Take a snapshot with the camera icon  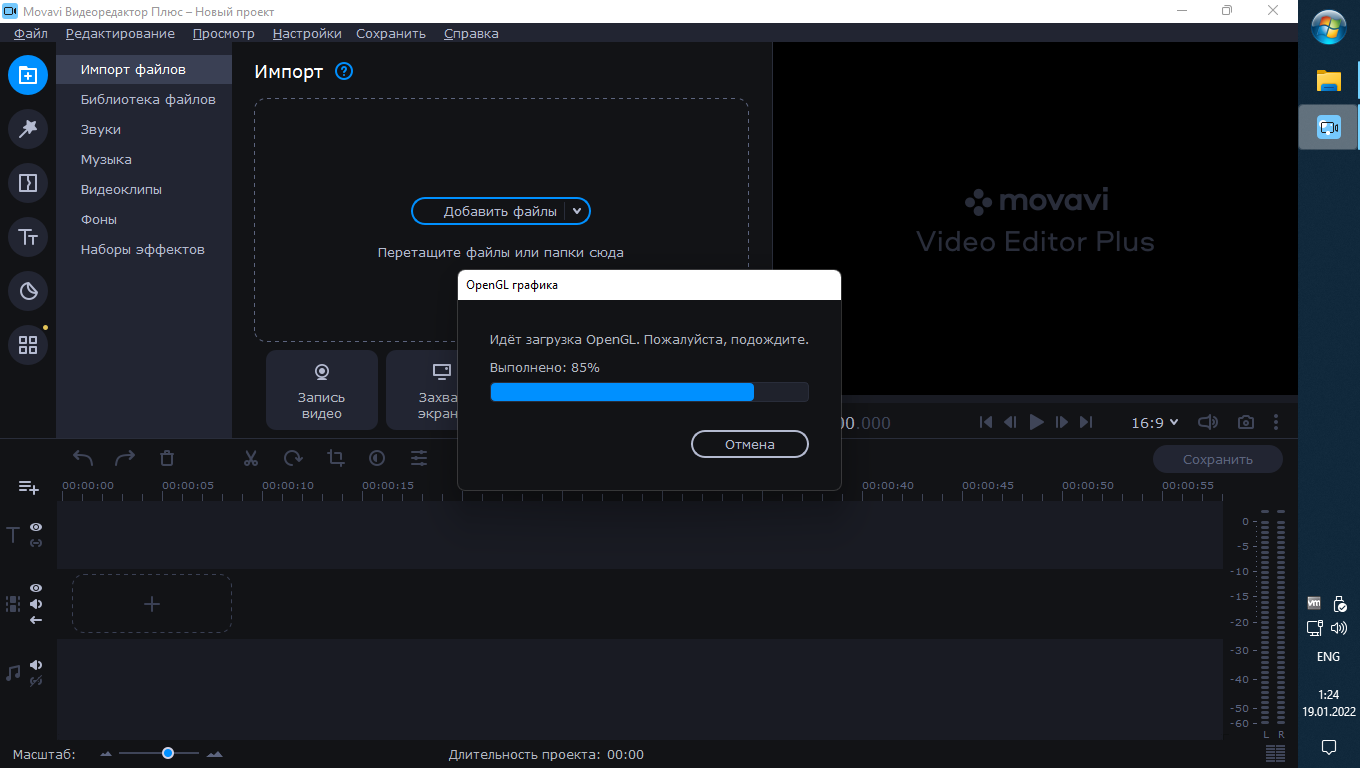1245,423
